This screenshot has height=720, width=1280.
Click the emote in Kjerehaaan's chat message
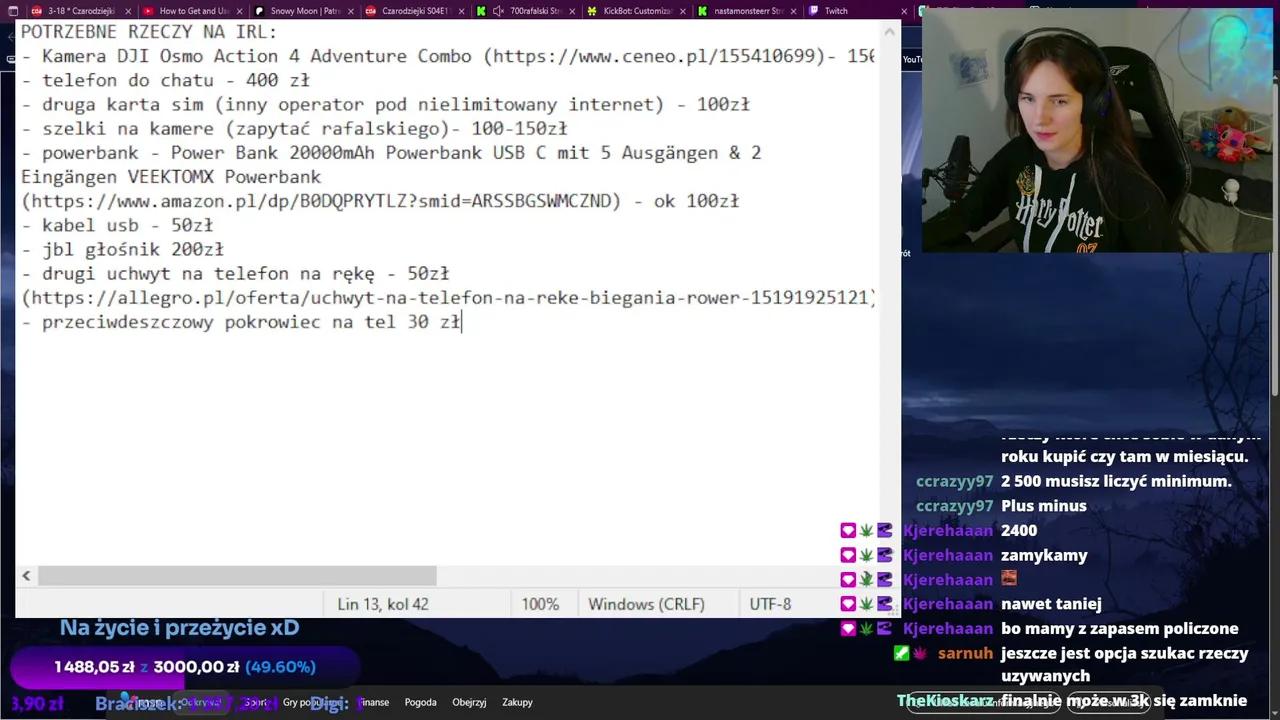click(1009, 578)
